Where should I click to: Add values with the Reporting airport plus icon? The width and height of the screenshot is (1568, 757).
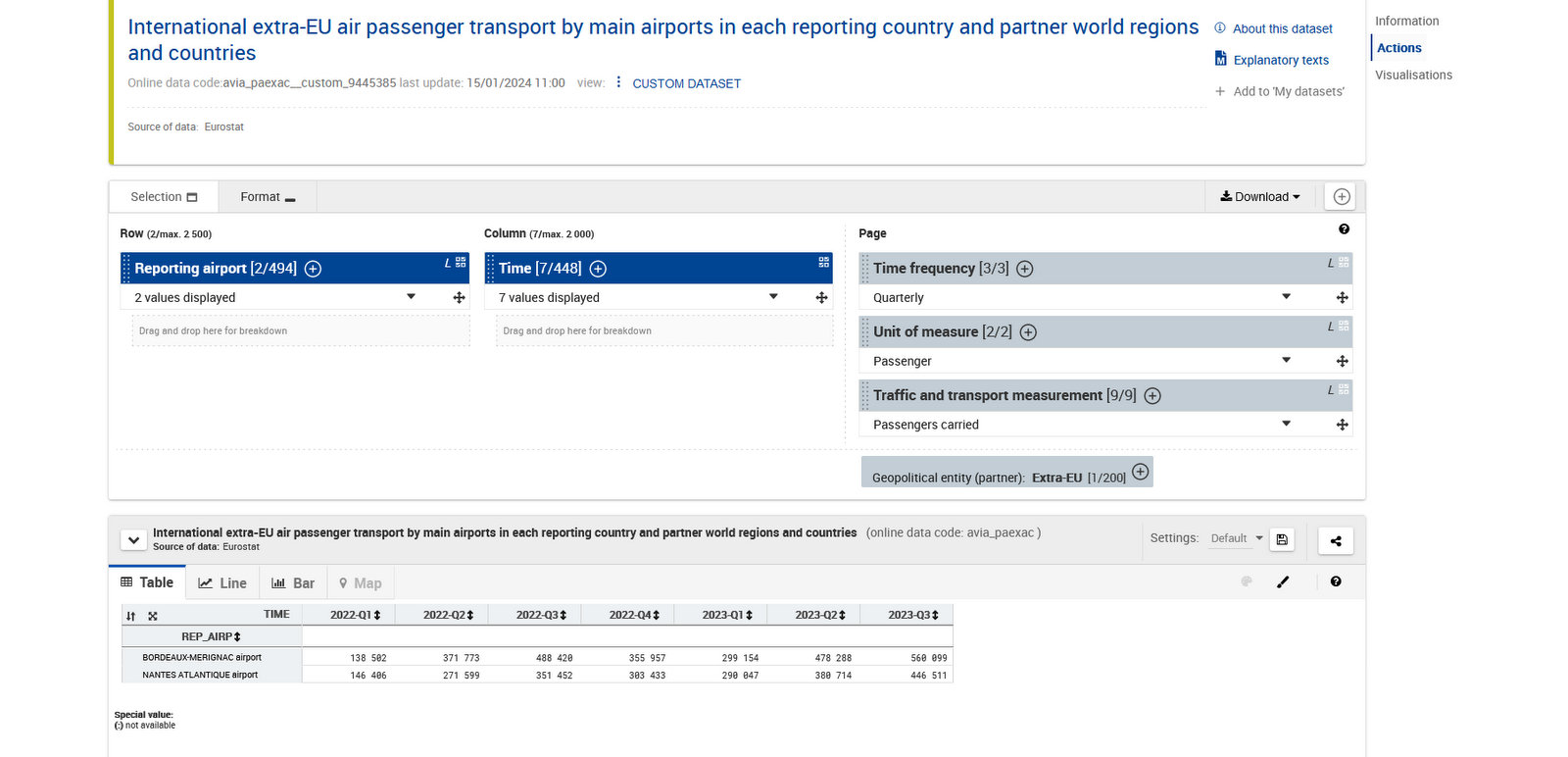313,269
